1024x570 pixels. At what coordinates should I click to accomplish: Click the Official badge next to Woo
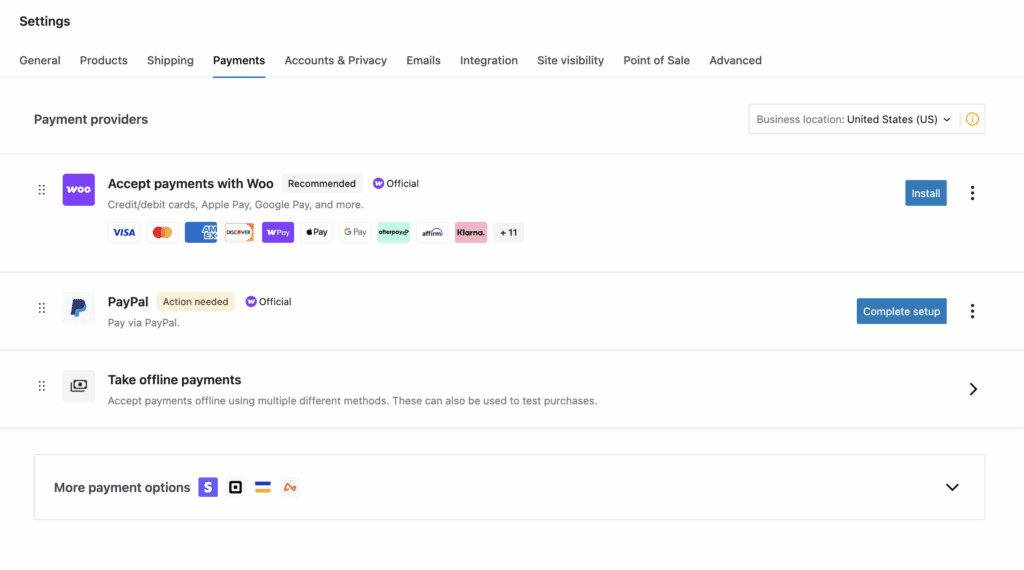396,183
